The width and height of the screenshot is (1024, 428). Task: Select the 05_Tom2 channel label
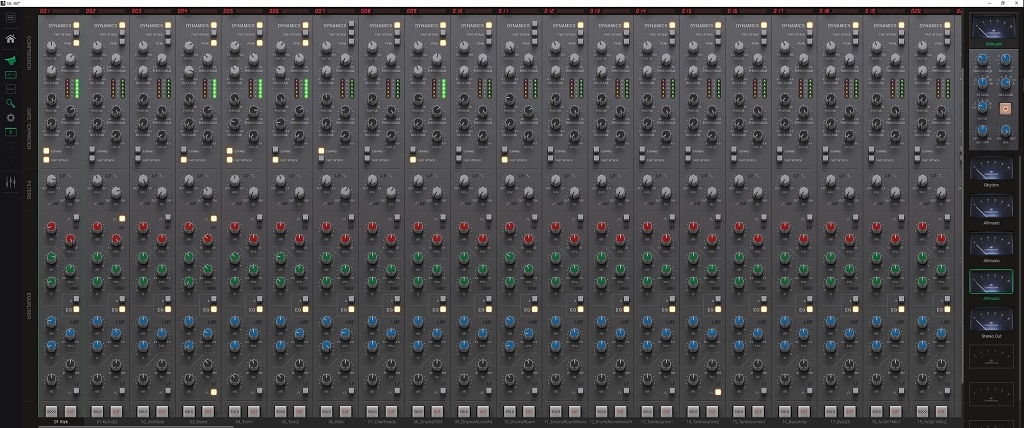pyautogui.click(x=291, y=422)
